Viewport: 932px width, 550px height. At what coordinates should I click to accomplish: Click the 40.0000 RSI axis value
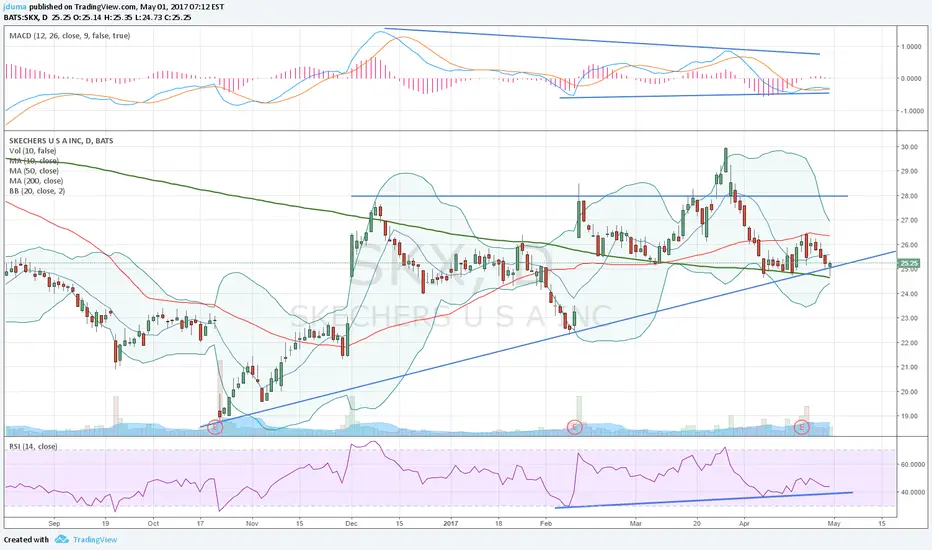coord(912,492)
